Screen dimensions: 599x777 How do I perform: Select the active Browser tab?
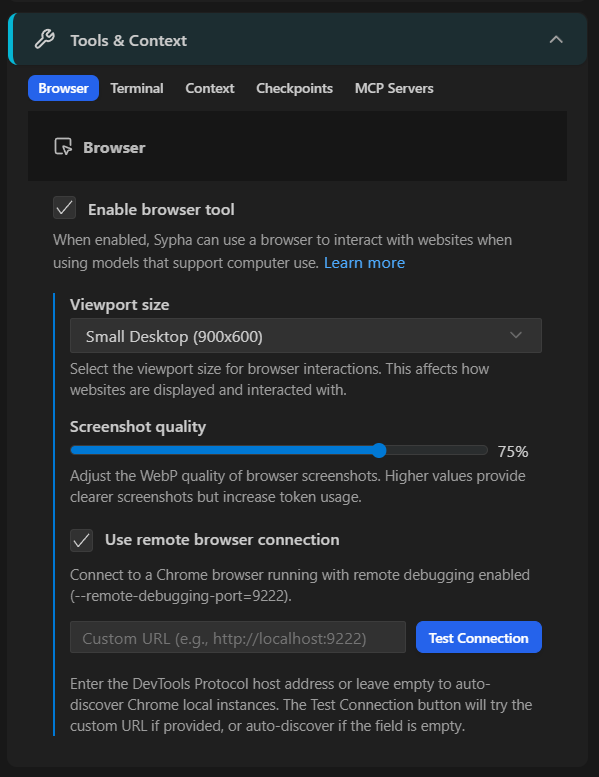coord(63,88)
